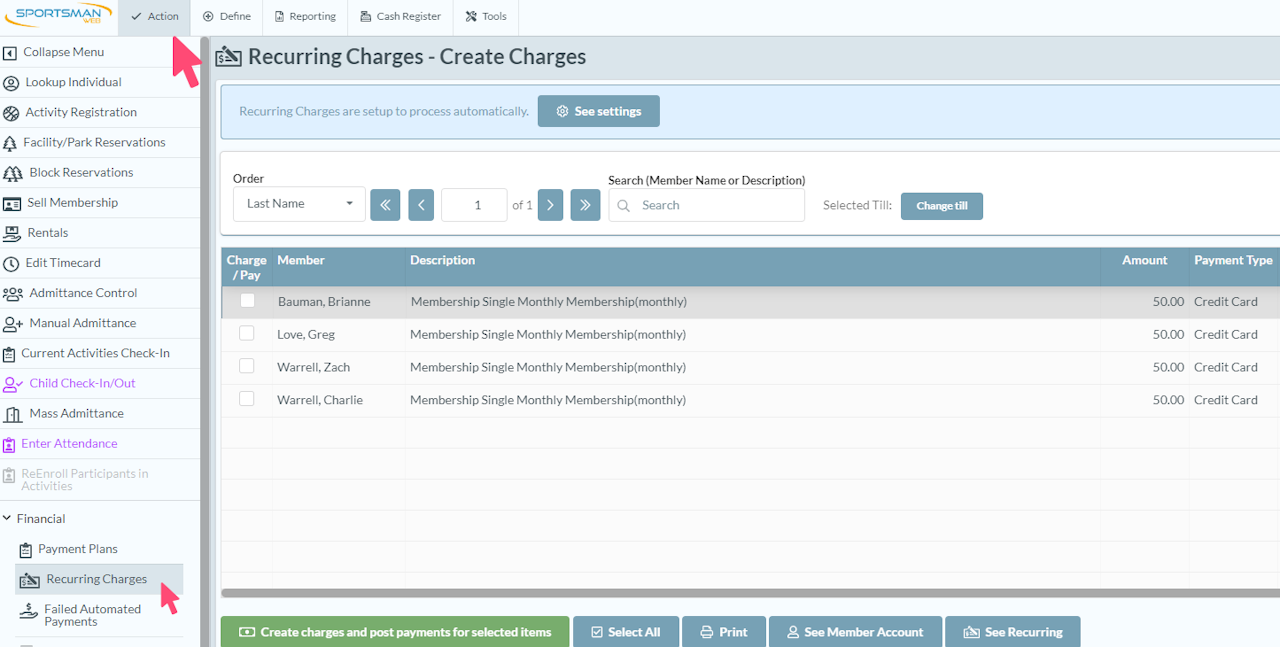Open the Cash Register menu
This screenshot has height=647, width=1280.
coord(401,17)
